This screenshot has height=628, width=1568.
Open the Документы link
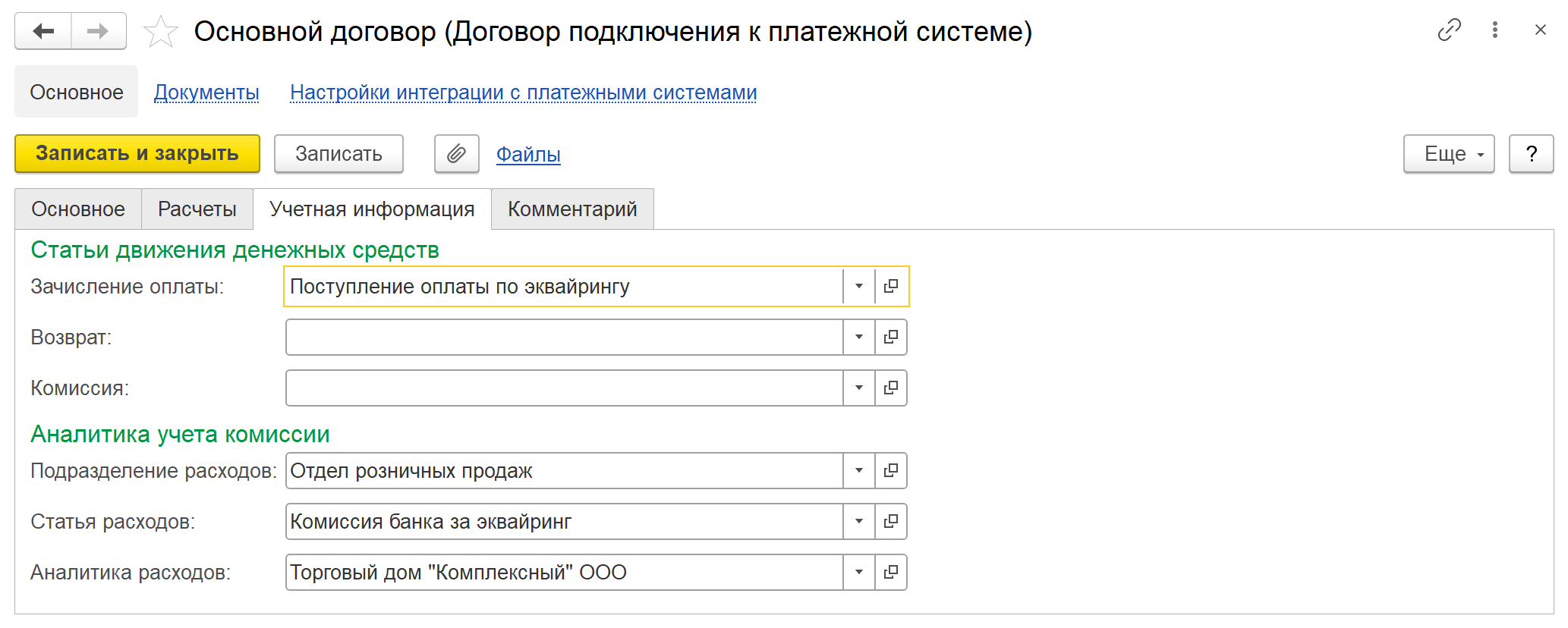(x=206, y=93)
